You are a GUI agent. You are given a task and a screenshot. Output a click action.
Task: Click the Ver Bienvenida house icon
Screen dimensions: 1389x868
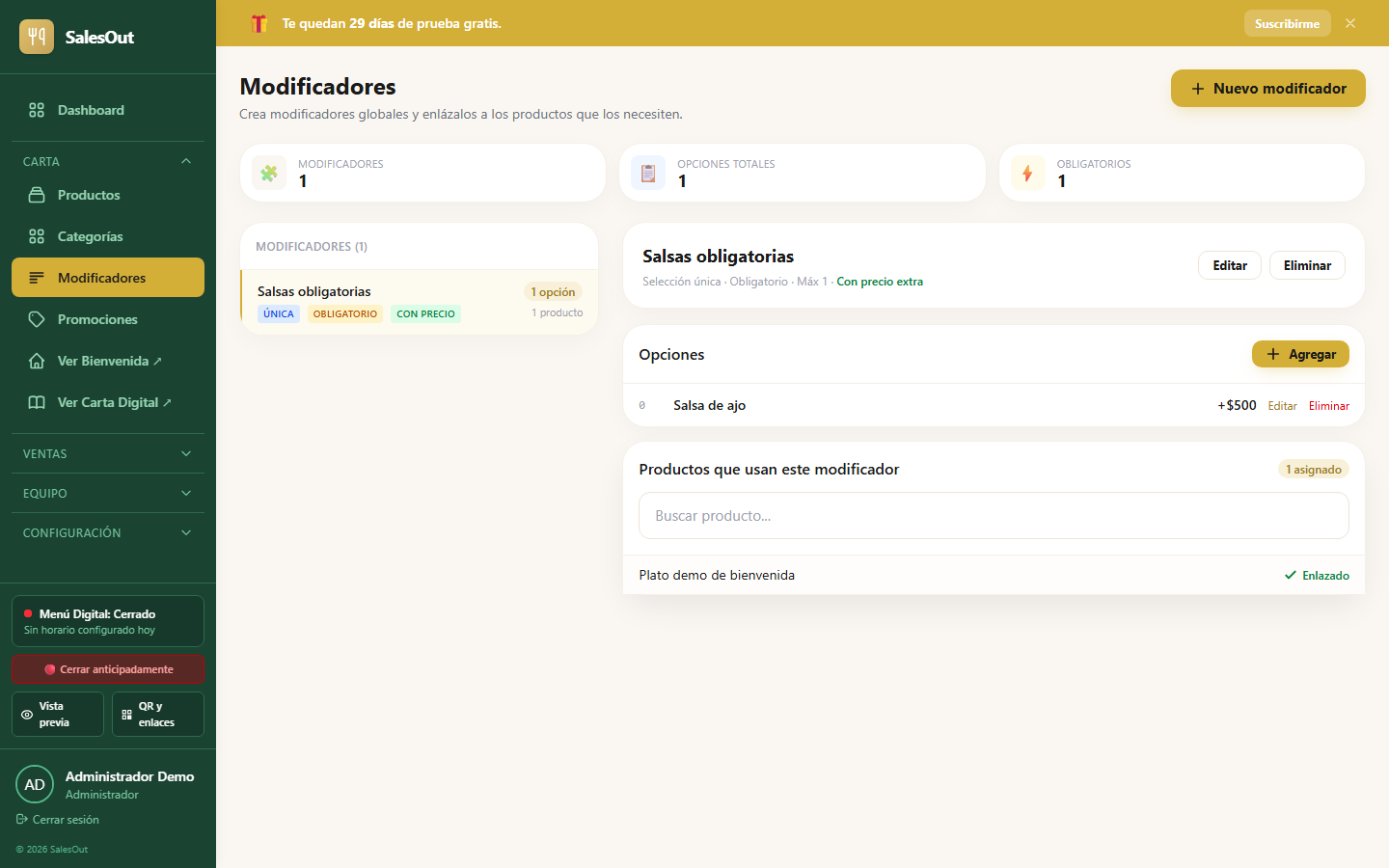[37, 361]
